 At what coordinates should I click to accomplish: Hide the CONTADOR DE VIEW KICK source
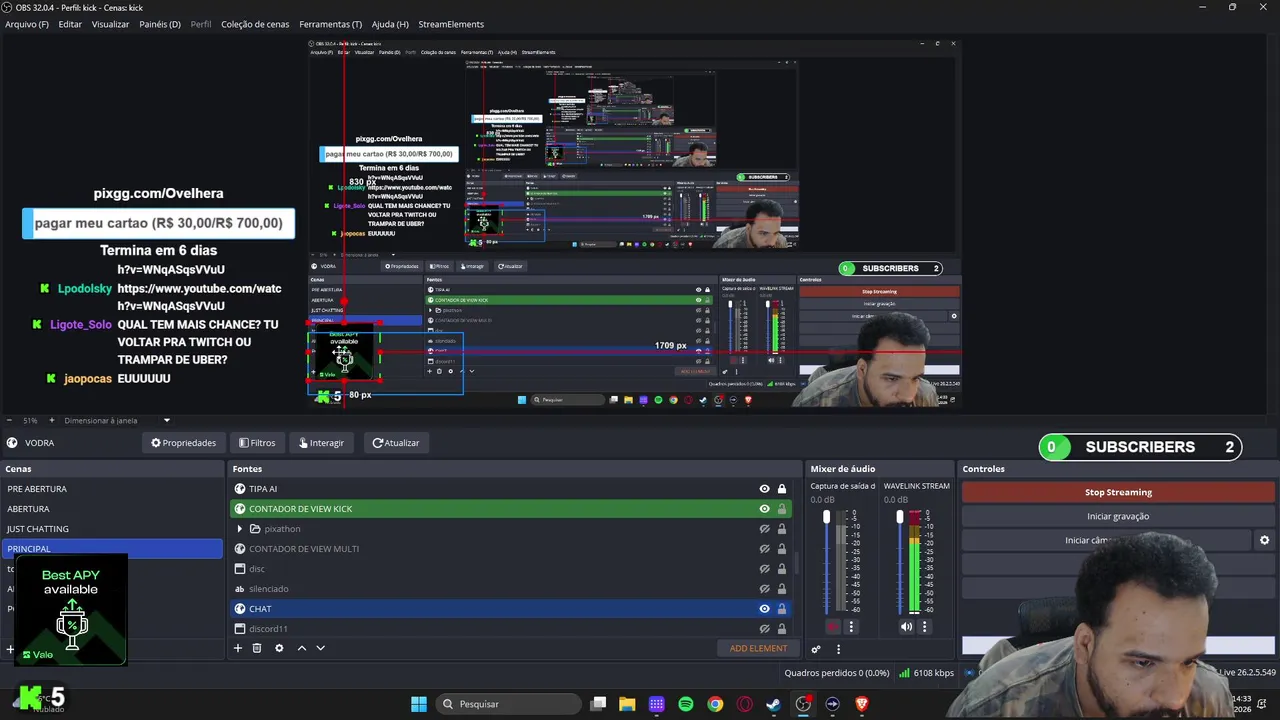(764, 509)
